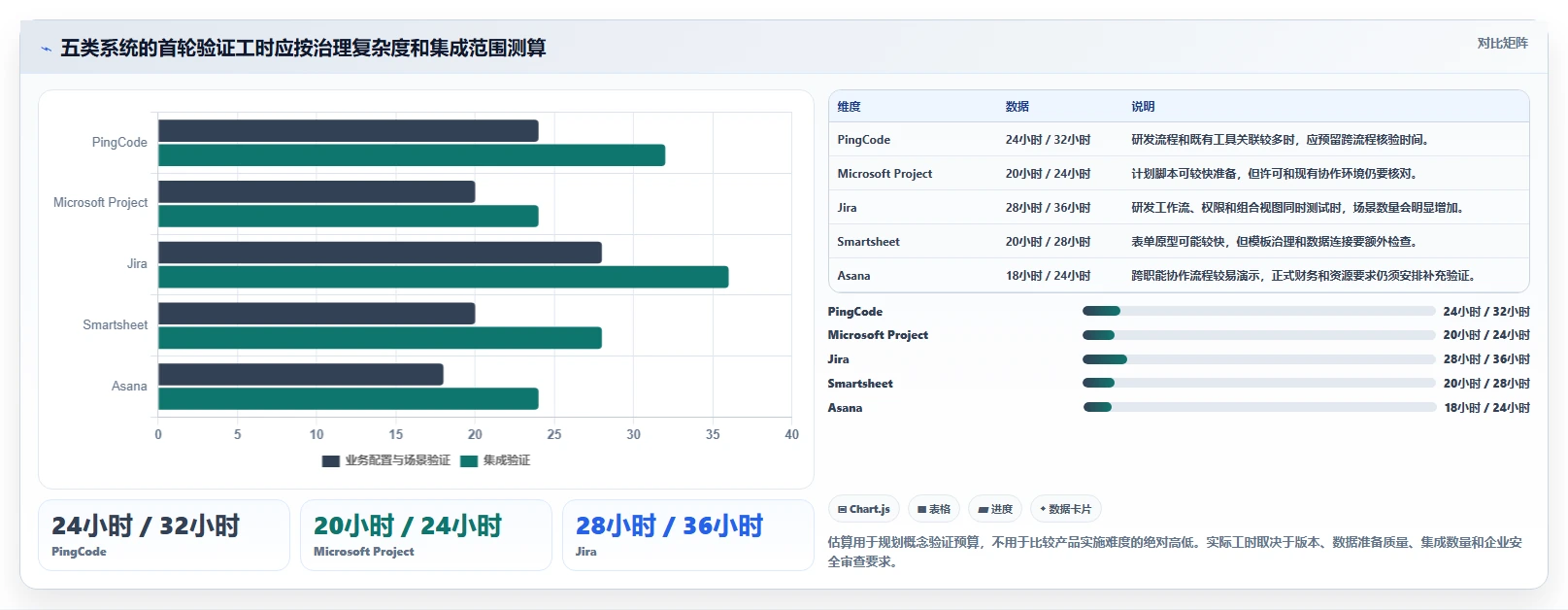Open the PingCode 24小时 / 32小时 data card
This screenshot has width=1568, height=610.
pyautogui.click(x=164, y=535)
